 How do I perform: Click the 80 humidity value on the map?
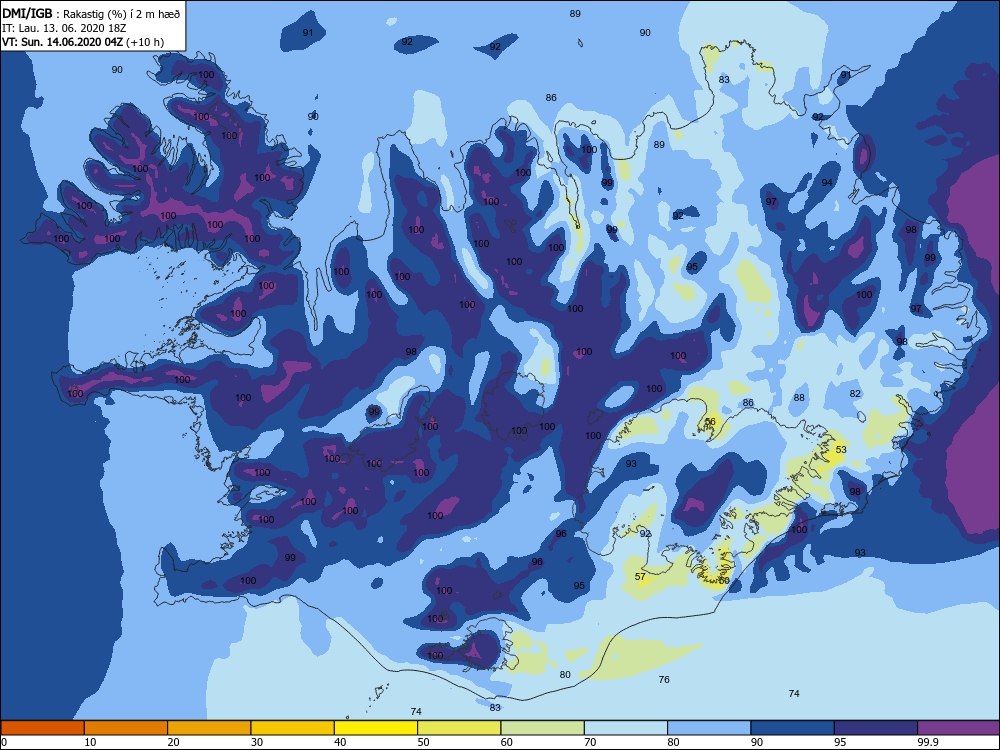coord(565,675)
